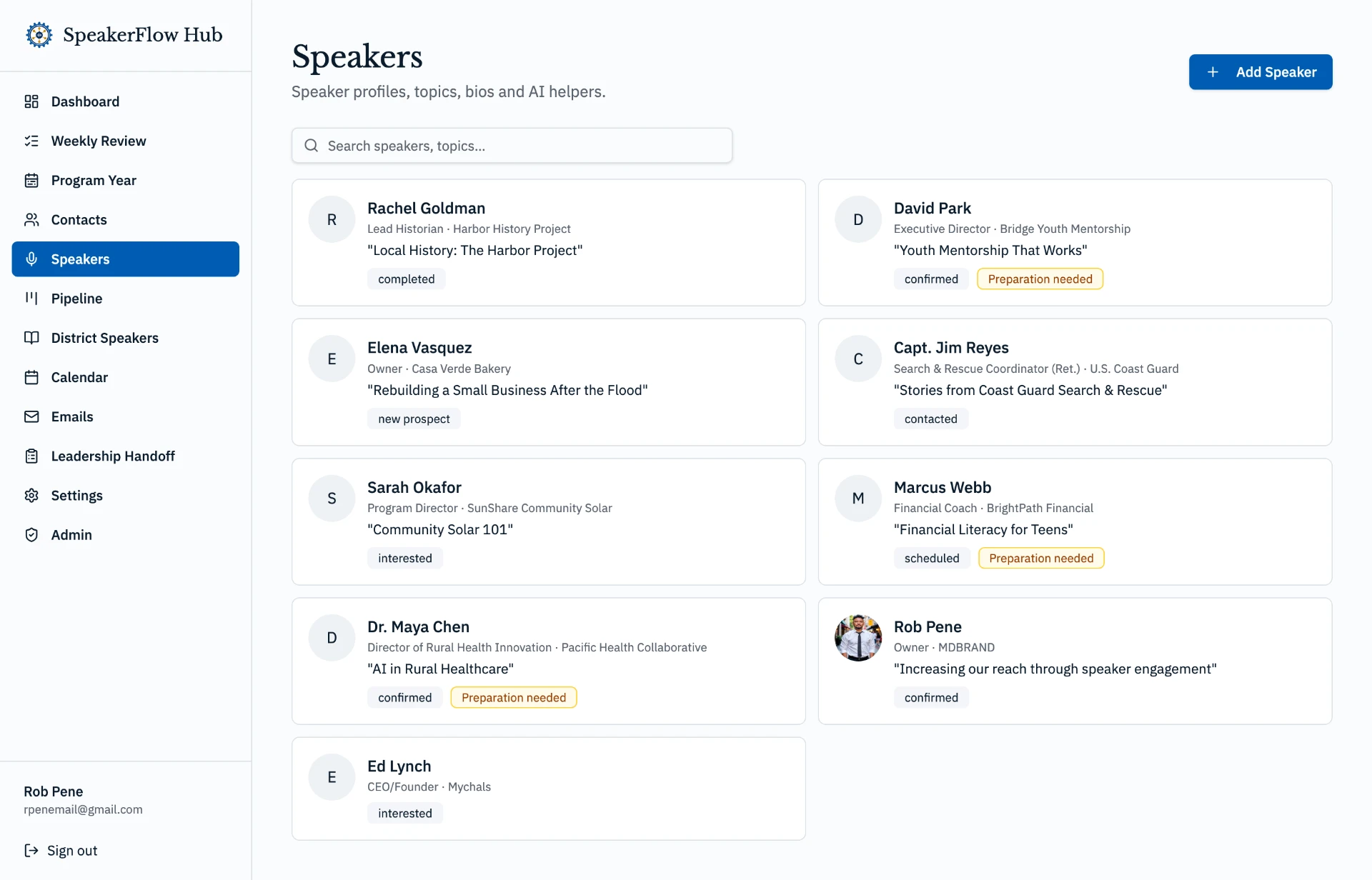Image resolution: width=1372 pixels, height=880 pixels.
Task: Click the Settings gear icon
Action: tap(31, 495)
